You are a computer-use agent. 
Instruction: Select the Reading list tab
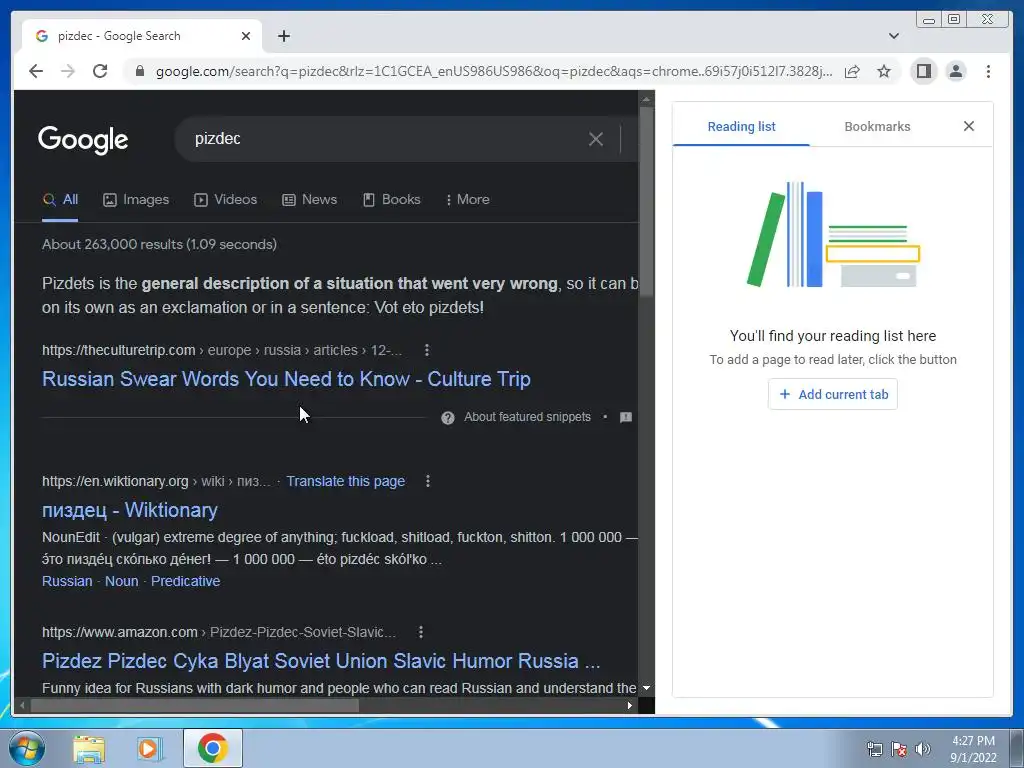pyautogui.click(x=741, y=127)
